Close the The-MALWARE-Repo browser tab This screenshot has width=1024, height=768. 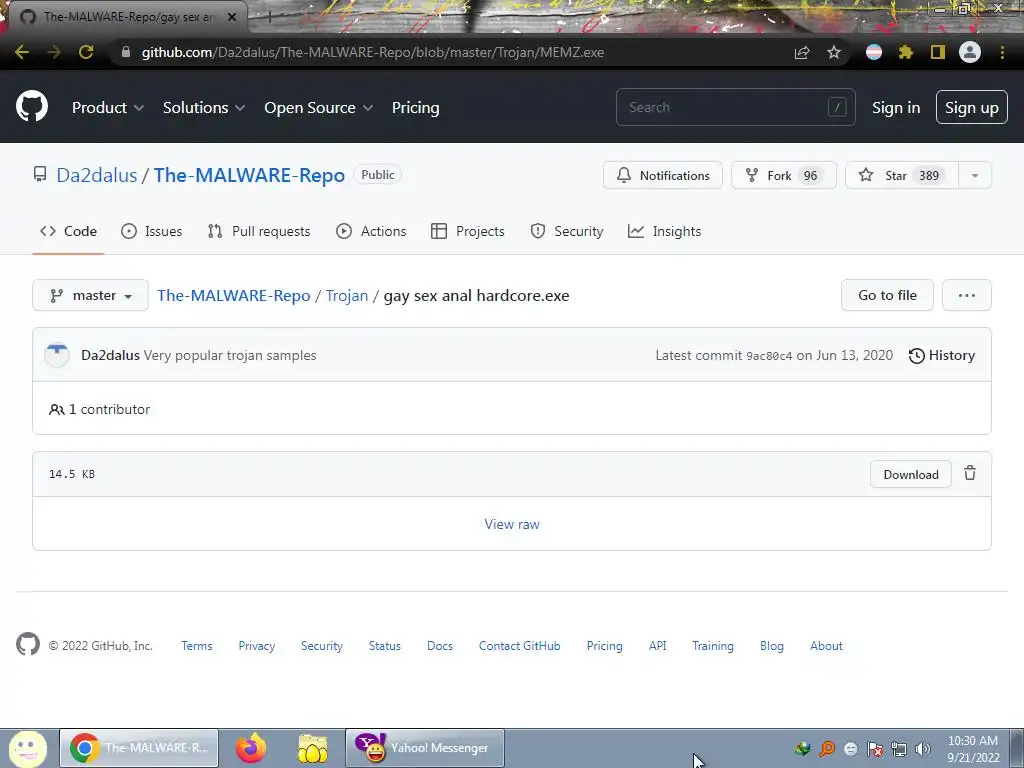(x=231, y=17)
